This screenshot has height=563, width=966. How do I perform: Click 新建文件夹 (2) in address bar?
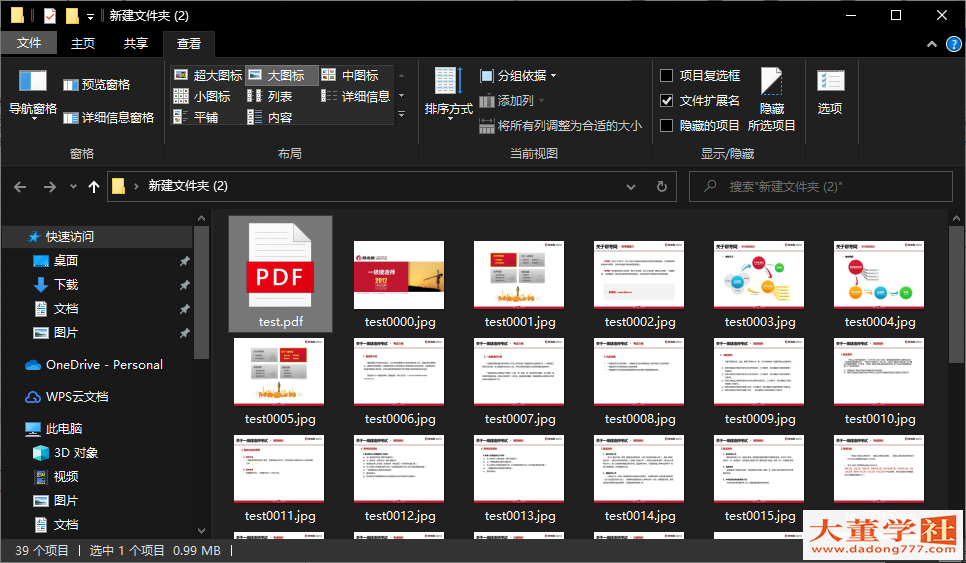click(188, 186)
